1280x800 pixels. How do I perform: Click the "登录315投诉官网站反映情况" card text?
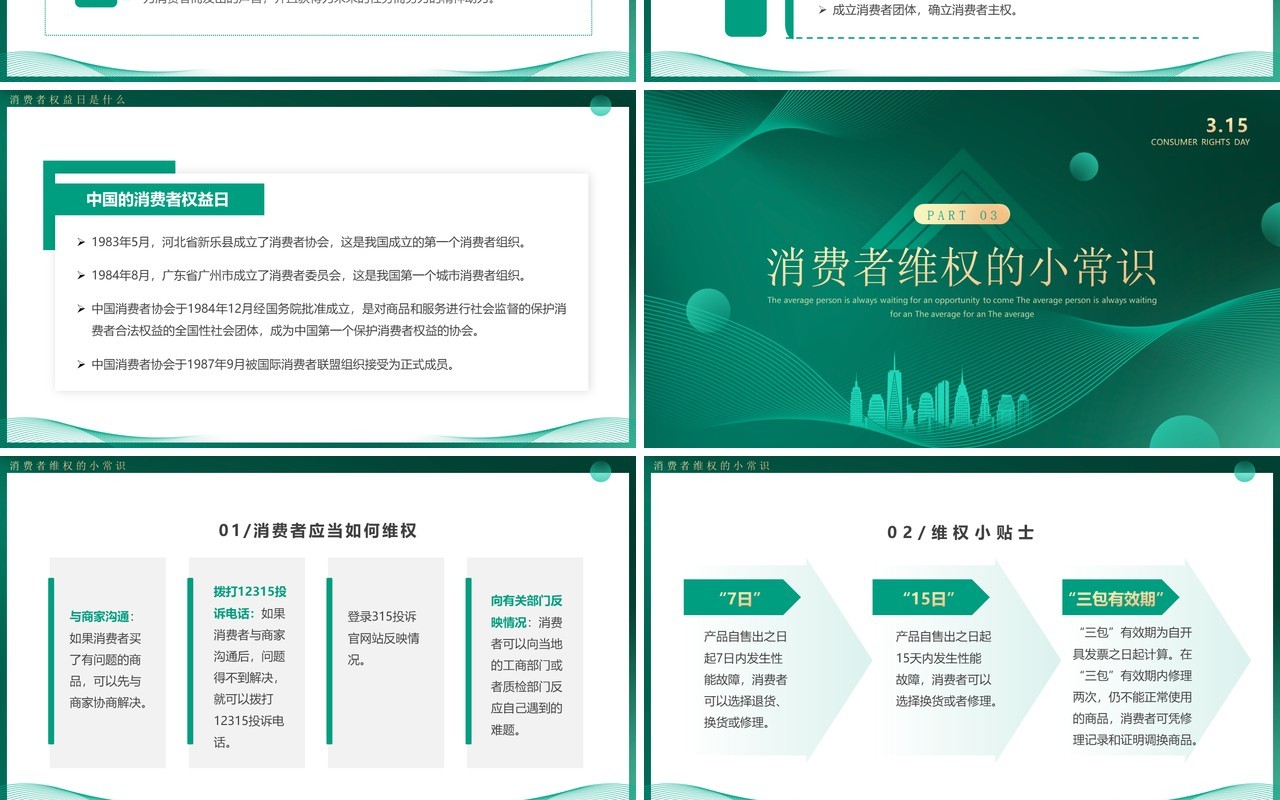coord(384,638)
